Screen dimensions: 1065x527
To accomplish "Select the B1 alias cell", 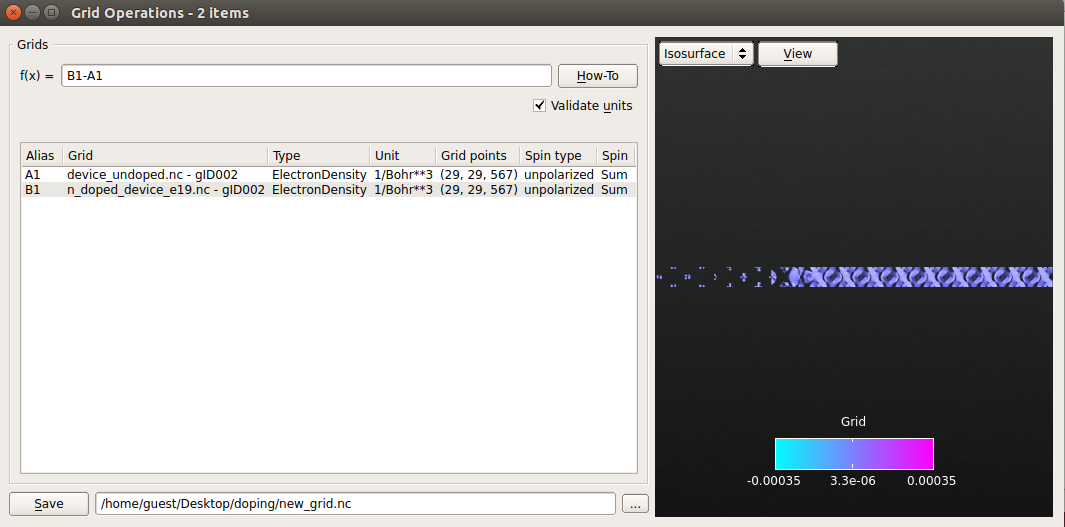I will pyautogui.click(x=33, y=189).
